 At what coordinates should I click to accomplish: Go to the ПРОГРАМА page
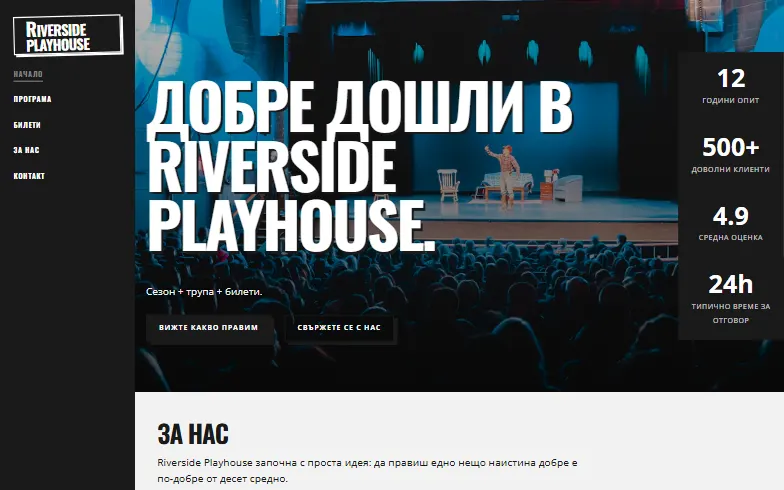pos(32,99)
